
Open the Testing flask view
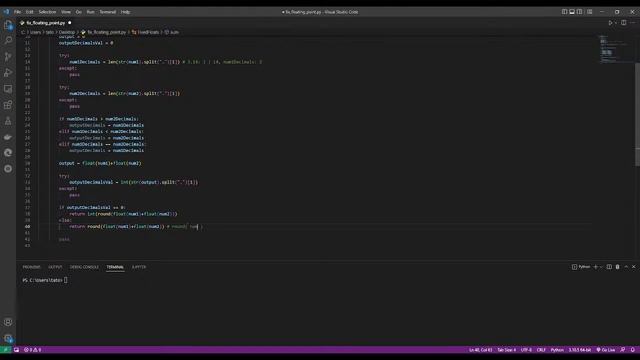pos(8,121)
